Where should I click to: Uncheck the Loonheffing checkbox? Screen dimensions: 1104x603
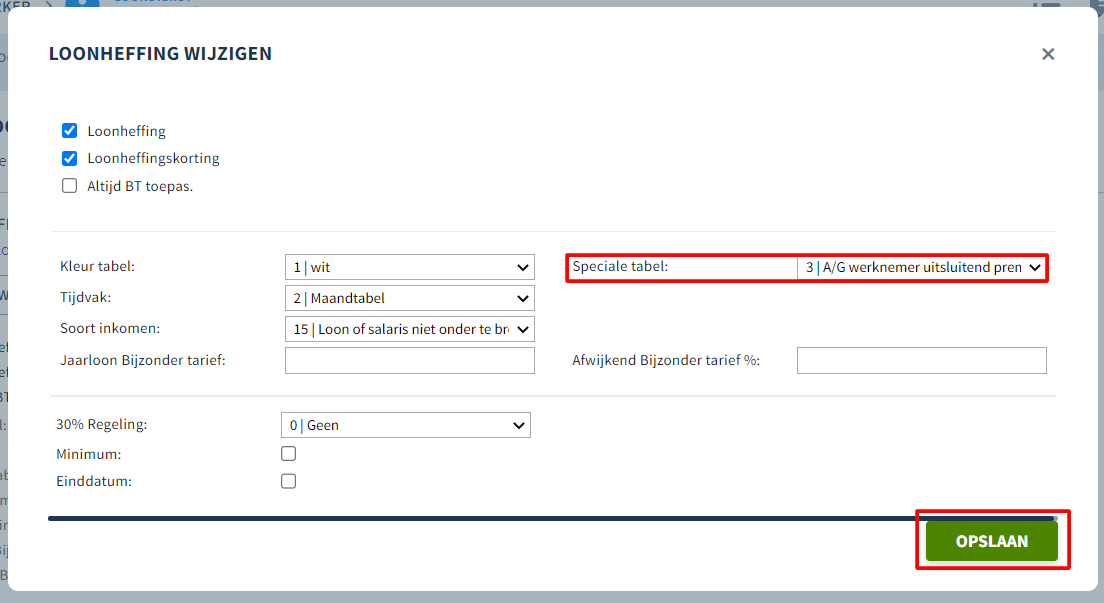(x=69, y=130)
